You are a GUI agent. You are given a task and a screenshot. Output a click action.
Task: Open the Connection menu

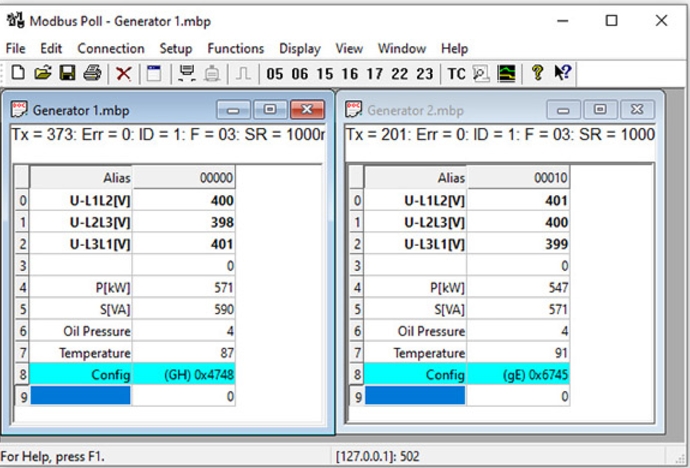(x=111, y=48)
